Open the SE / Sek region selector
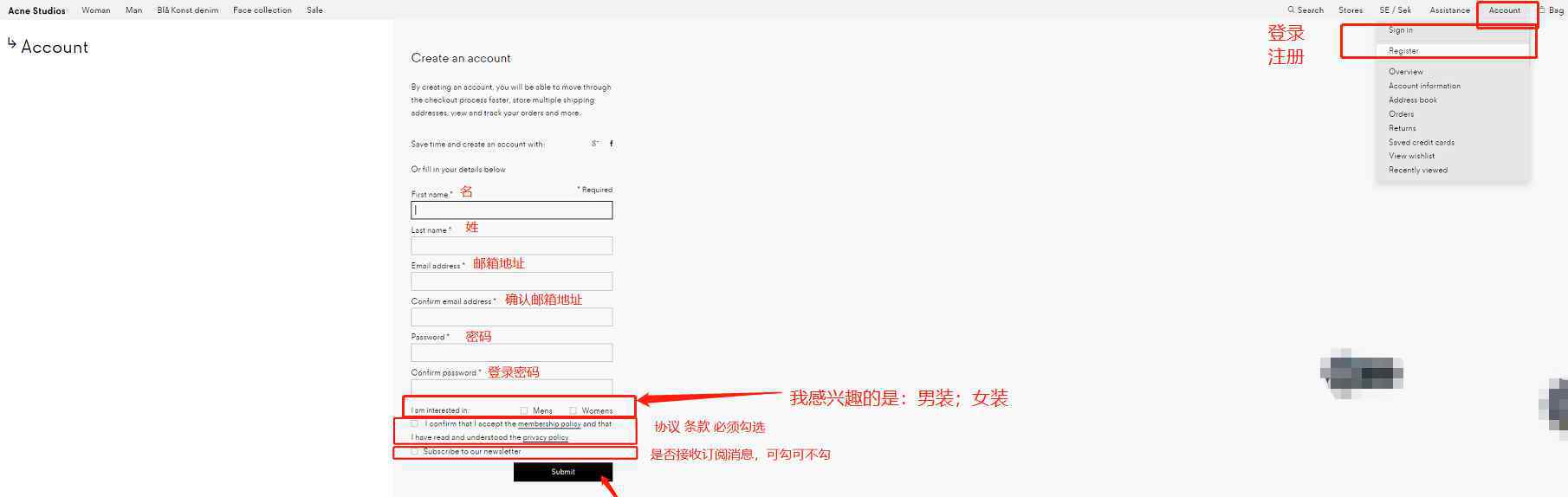 point(1395,10)
